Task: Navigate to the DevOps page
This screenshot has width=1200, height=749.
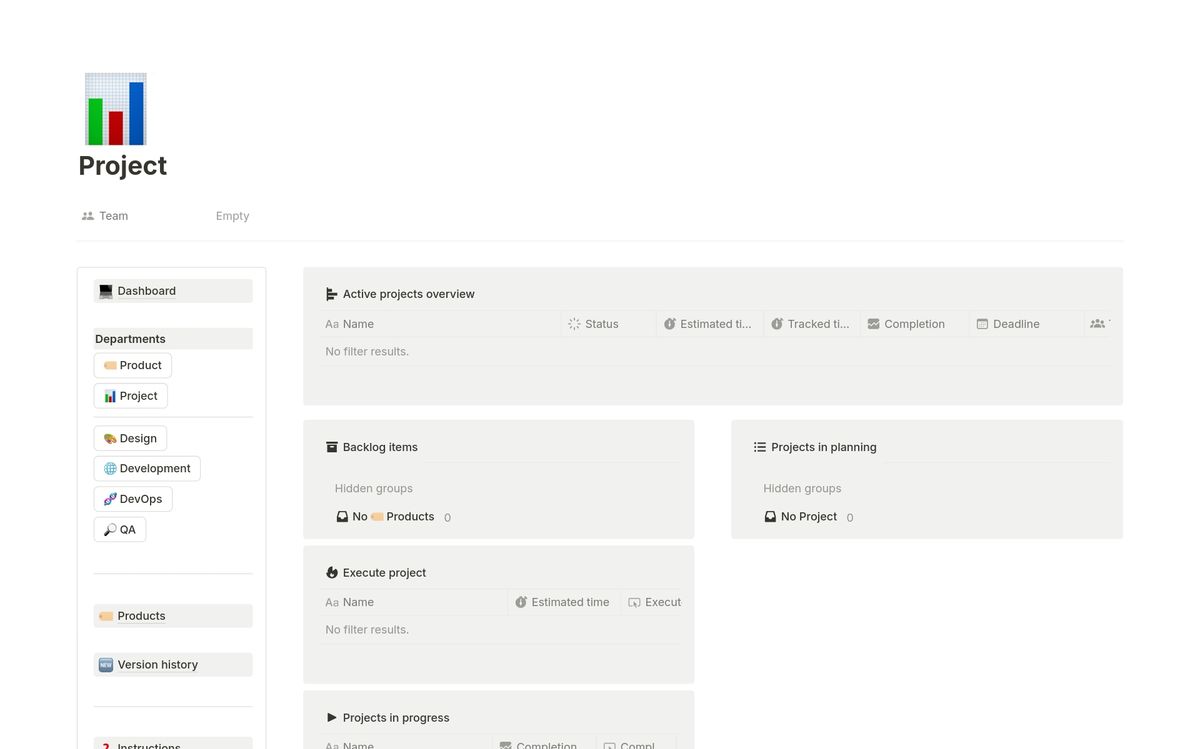Action: (133, 499)
